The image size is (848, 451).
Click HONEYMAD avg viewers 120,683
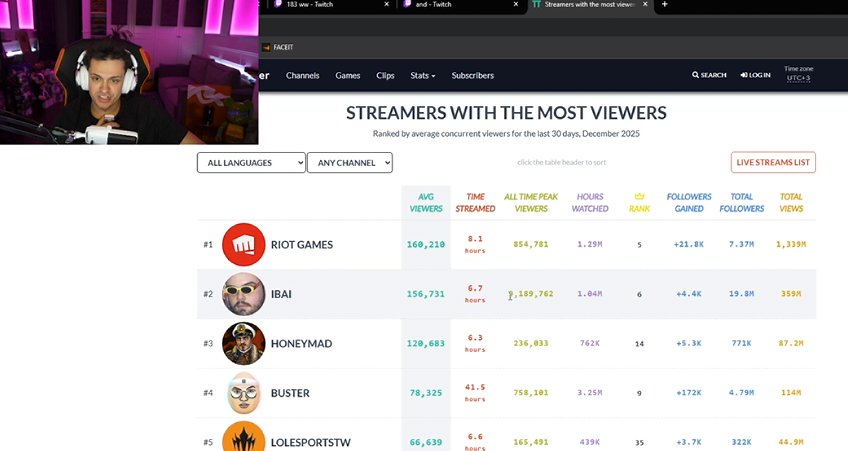click(426, 343)
